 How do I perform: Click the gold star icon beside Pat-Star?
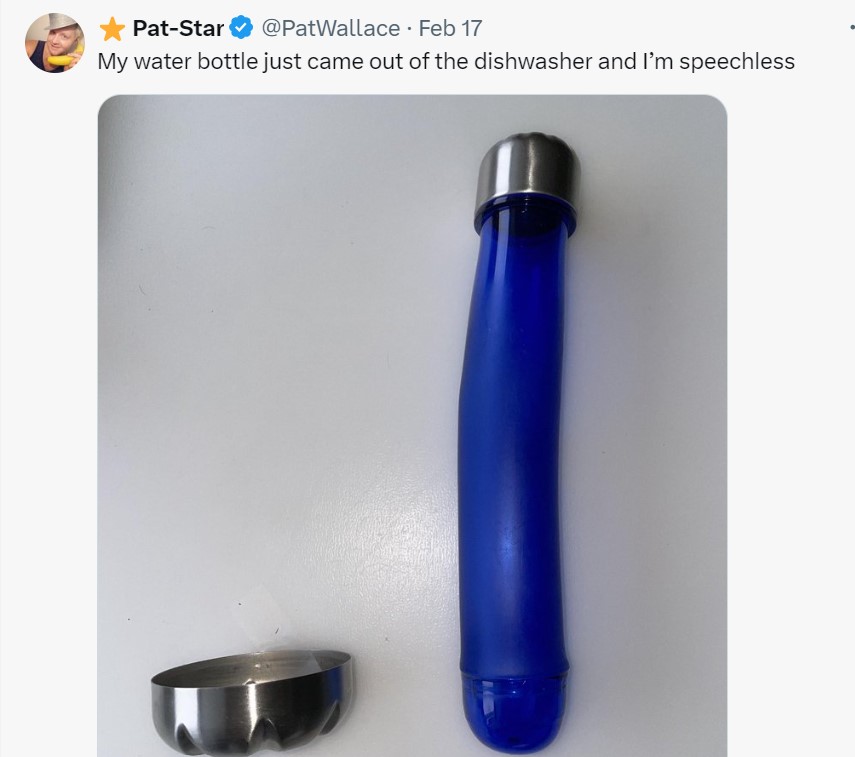(x=112, y=29)
